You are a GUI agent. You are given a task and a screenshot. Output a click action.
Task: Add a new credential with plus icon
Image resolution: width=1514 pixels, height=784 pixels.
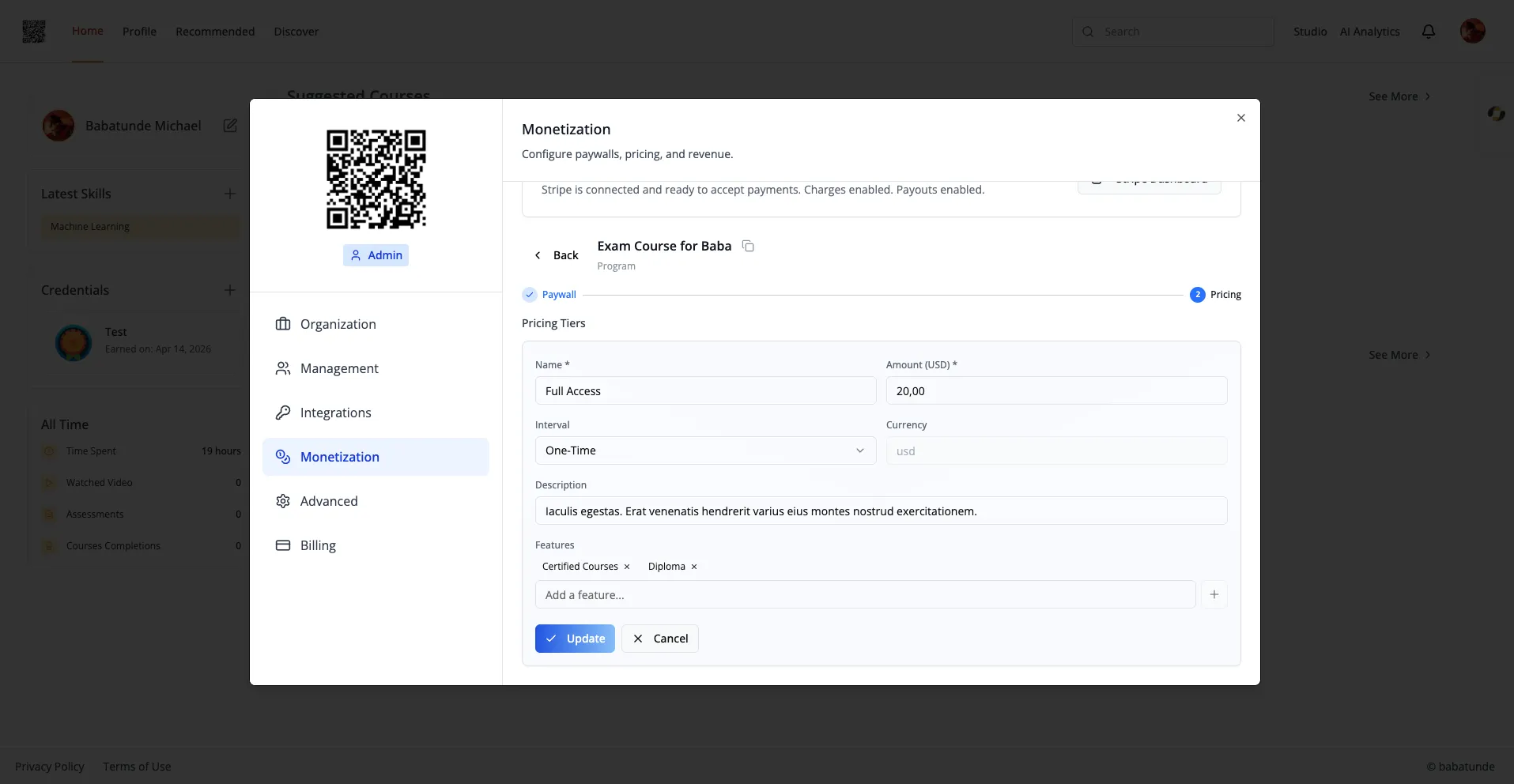230,290
